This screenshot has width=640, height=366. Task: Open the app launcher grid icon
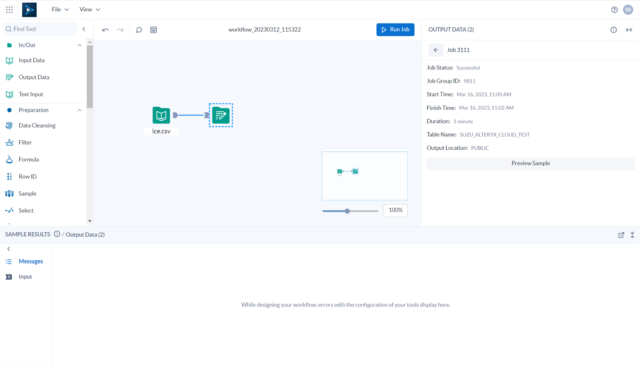(9, 9)
